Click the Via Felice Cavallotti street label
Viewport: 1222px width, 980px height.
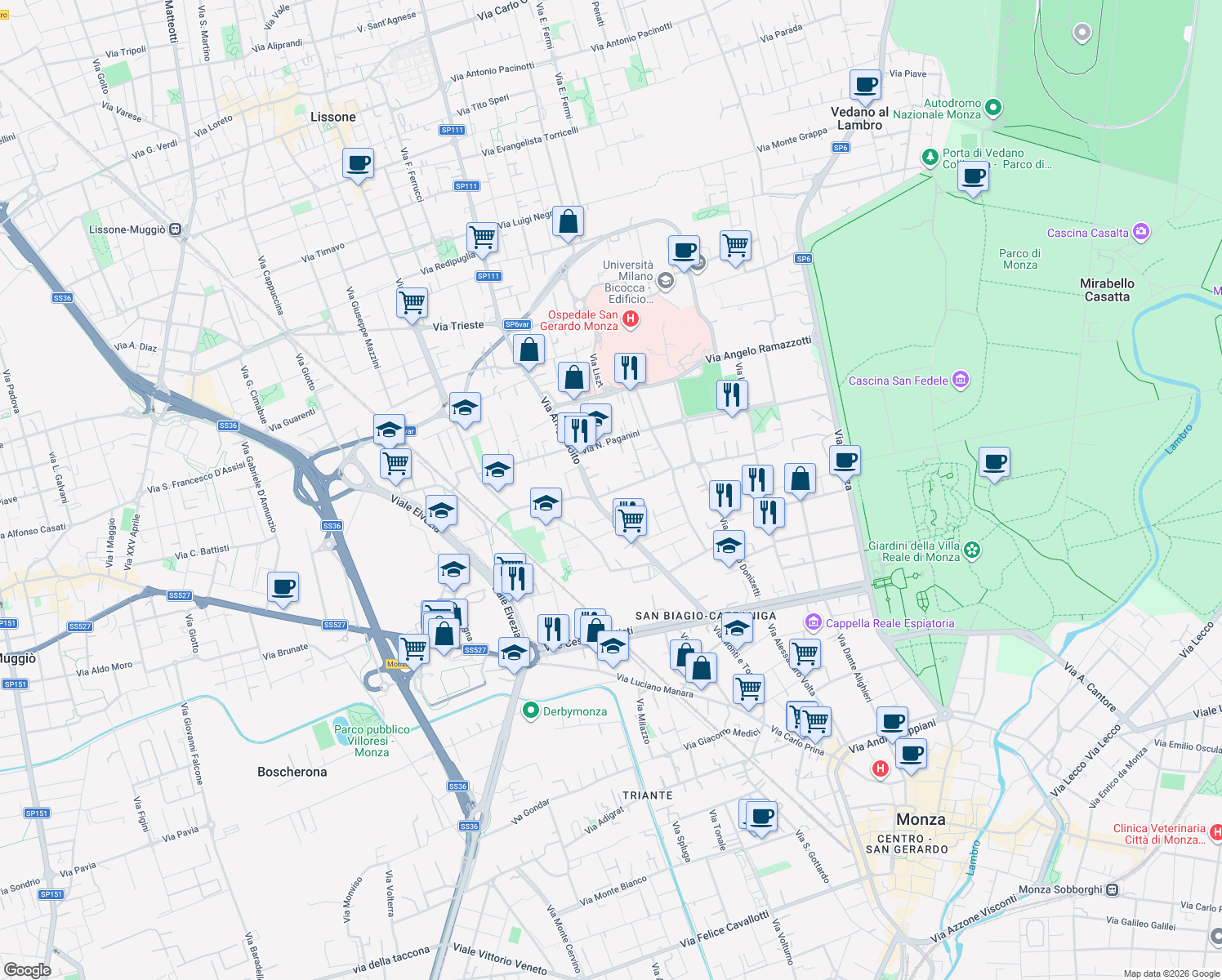click(x=725, y=929)
